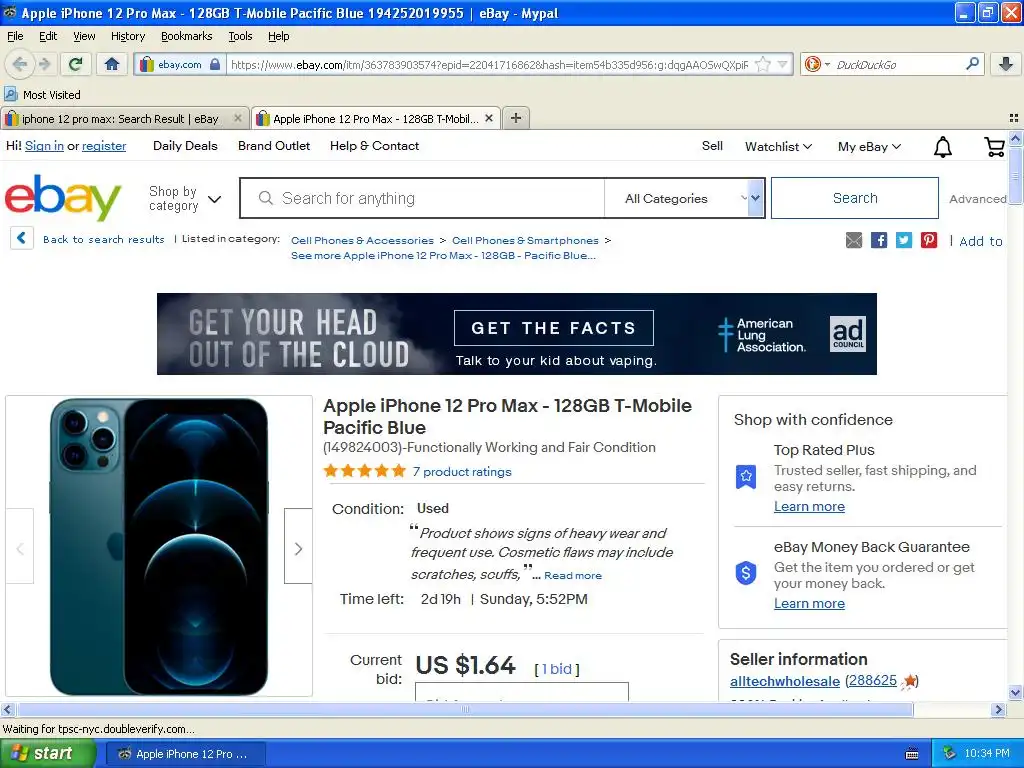Viewport: 1024px width, 768px height.
Task: Open the File menu
Action: point(15,36)
